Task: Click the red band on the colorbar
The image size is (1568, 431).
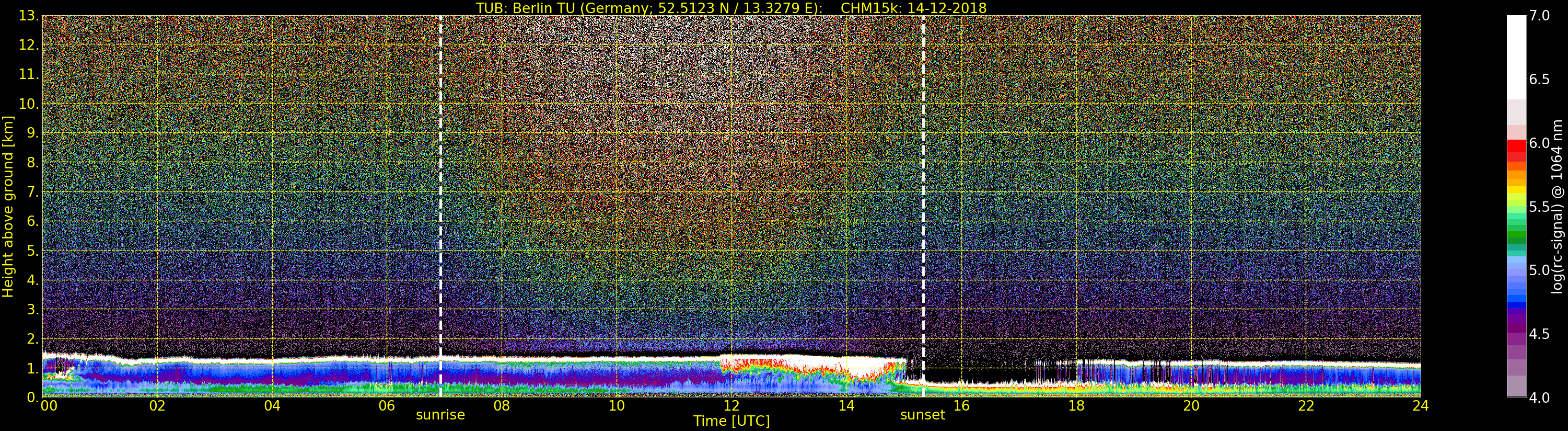Action: (x=1516, y=146)
